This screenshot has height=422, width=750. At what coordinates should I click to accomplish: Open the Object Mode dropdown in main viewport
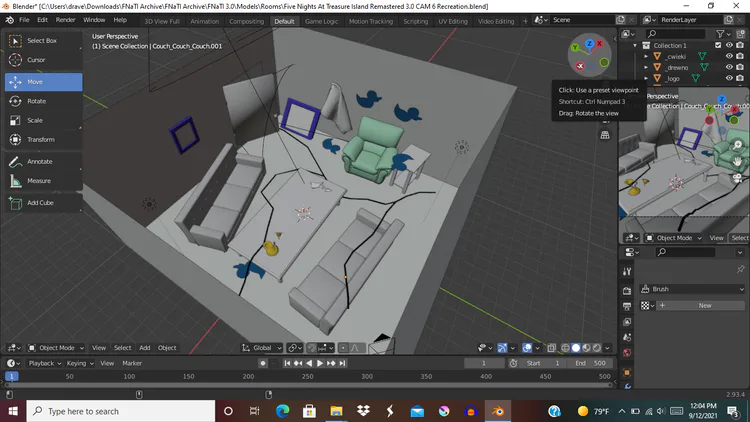[x=56, y=348]
